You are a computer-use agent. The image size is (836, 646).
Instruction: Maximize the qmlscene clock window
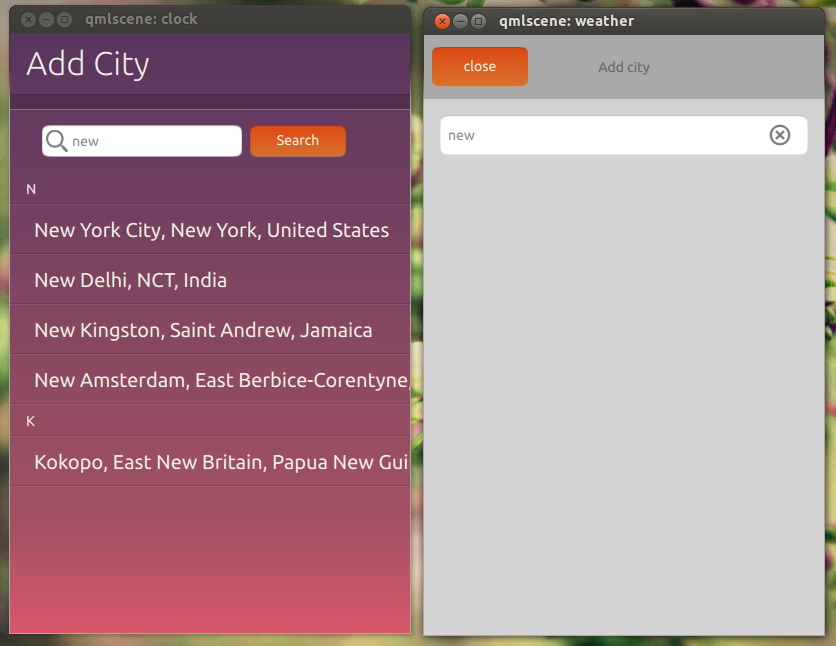coord(64,19)
